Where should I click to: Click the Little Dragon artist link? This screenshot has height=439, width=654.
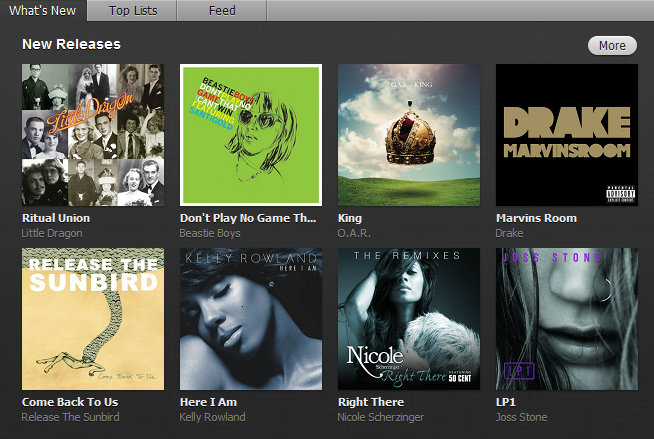tap(52, 233)
